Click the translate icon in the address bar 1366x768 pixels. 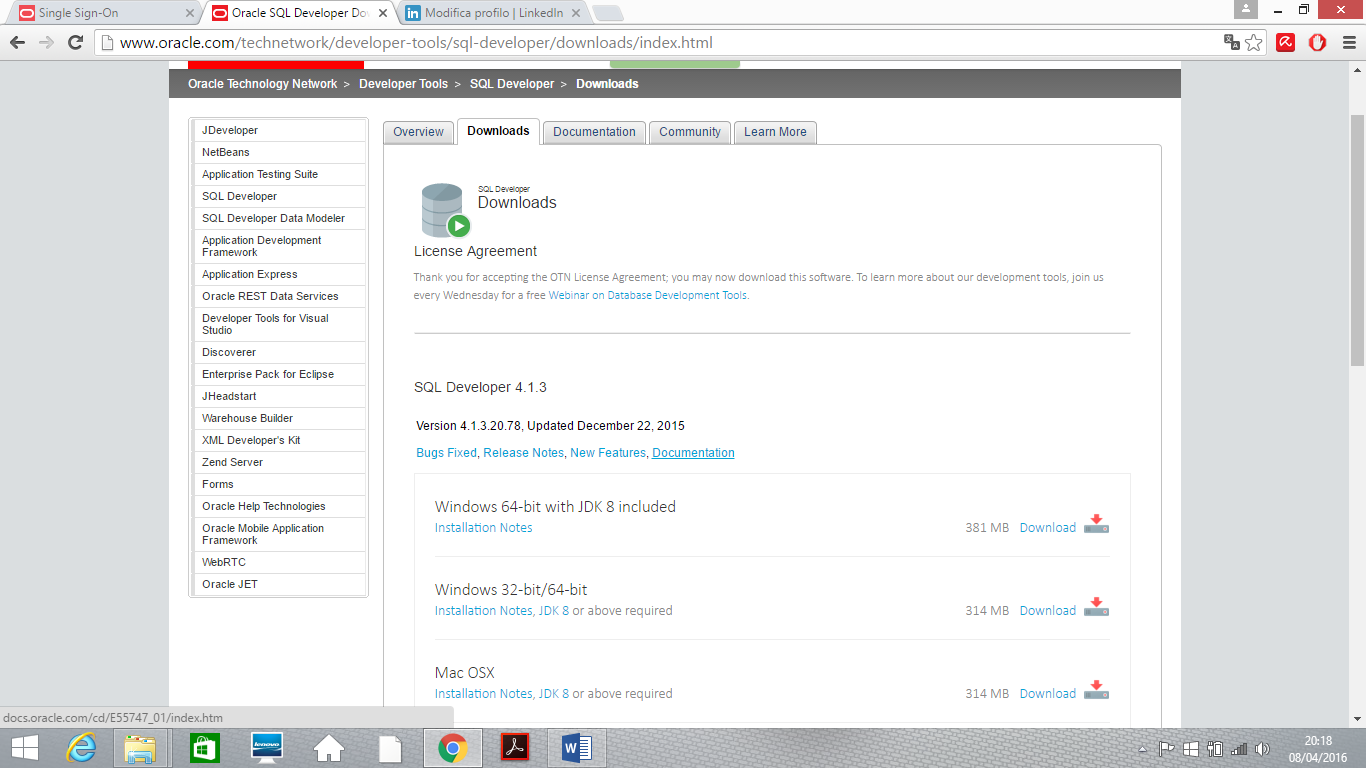coord(1232,42)
